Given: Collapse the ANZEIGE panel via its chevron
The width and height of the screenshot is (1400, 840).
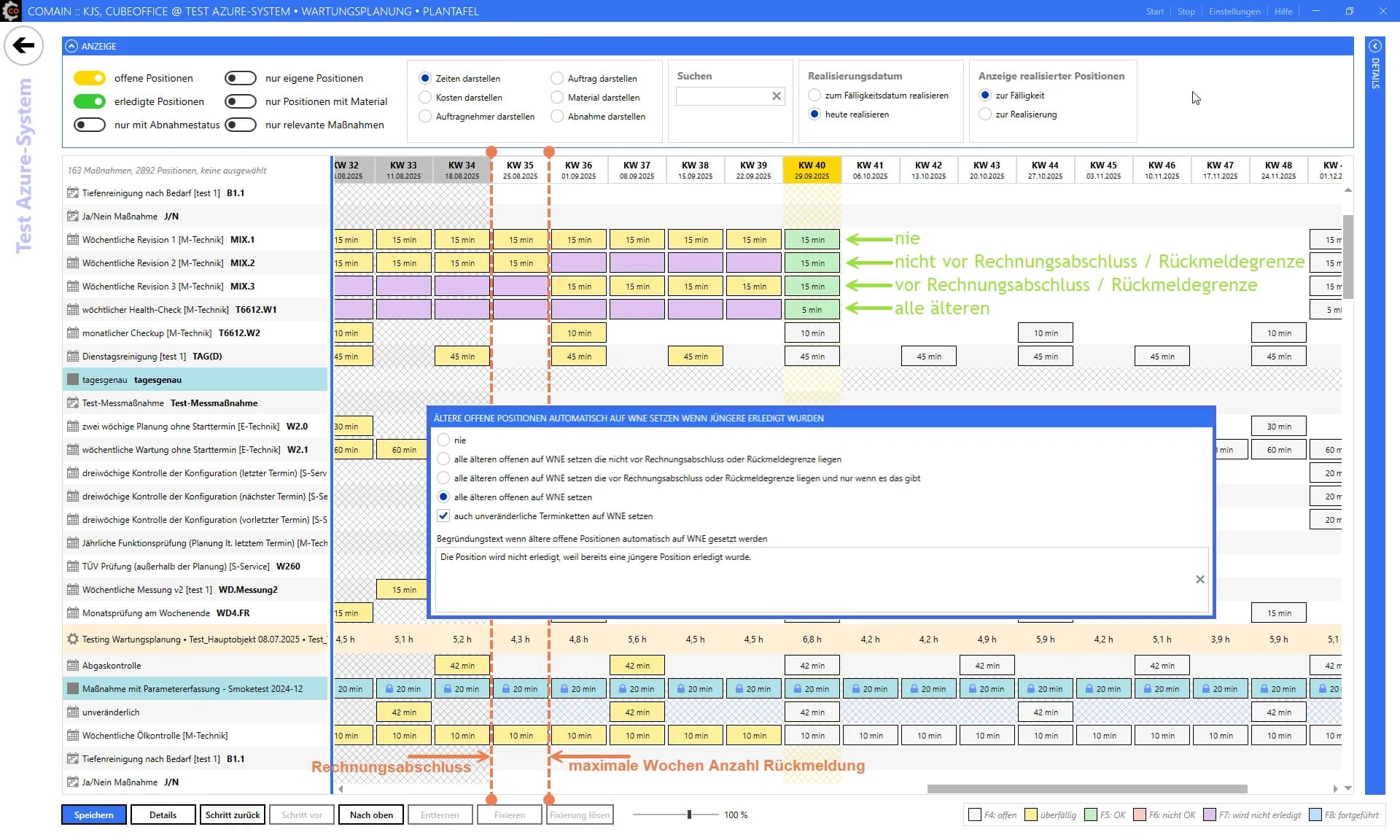Looking at the screenshot, I should [x=71, y=46].
